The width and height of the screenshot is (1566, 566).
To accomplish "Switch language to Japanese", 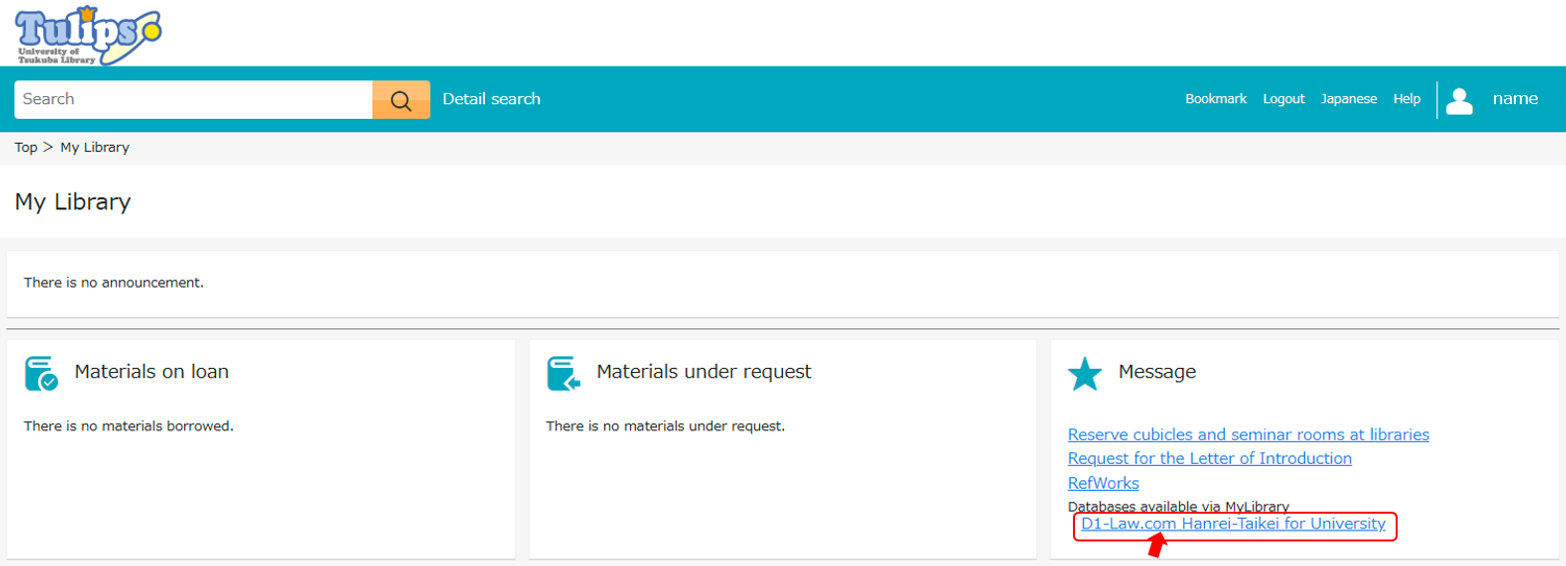I will tap(1349, 99).
